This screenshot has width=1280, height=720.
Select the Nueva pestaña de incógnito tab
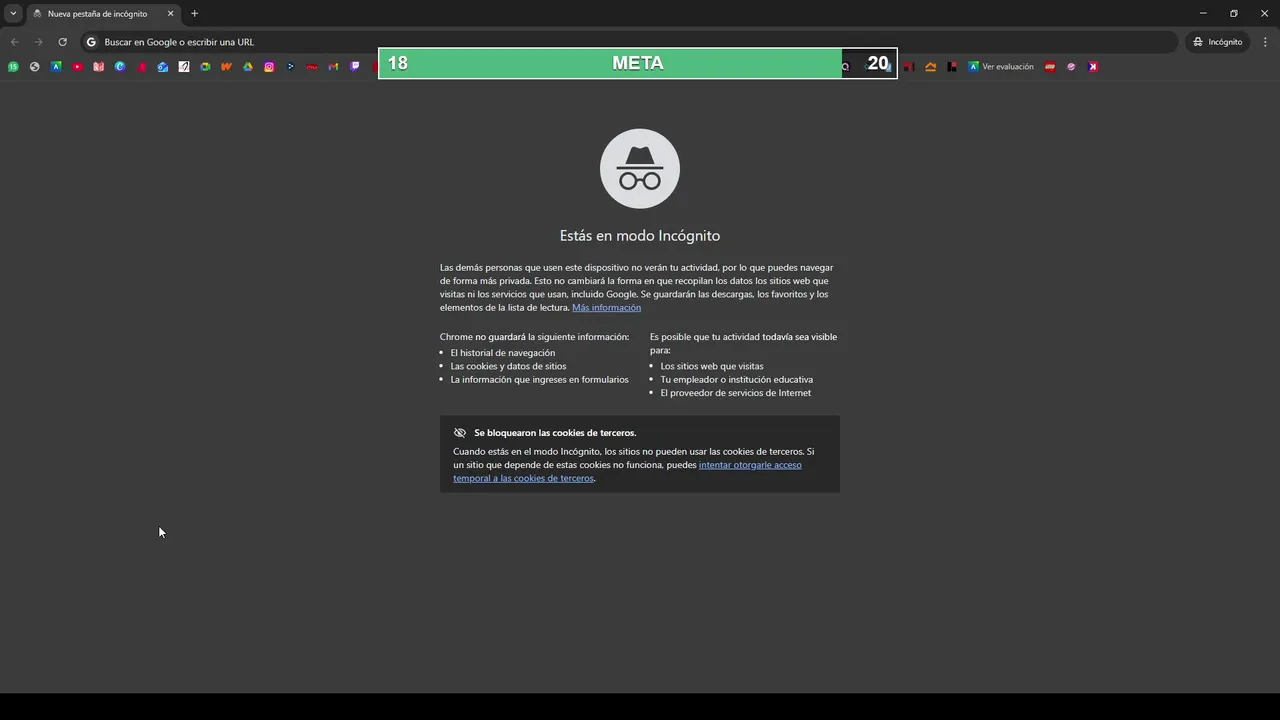97,14
